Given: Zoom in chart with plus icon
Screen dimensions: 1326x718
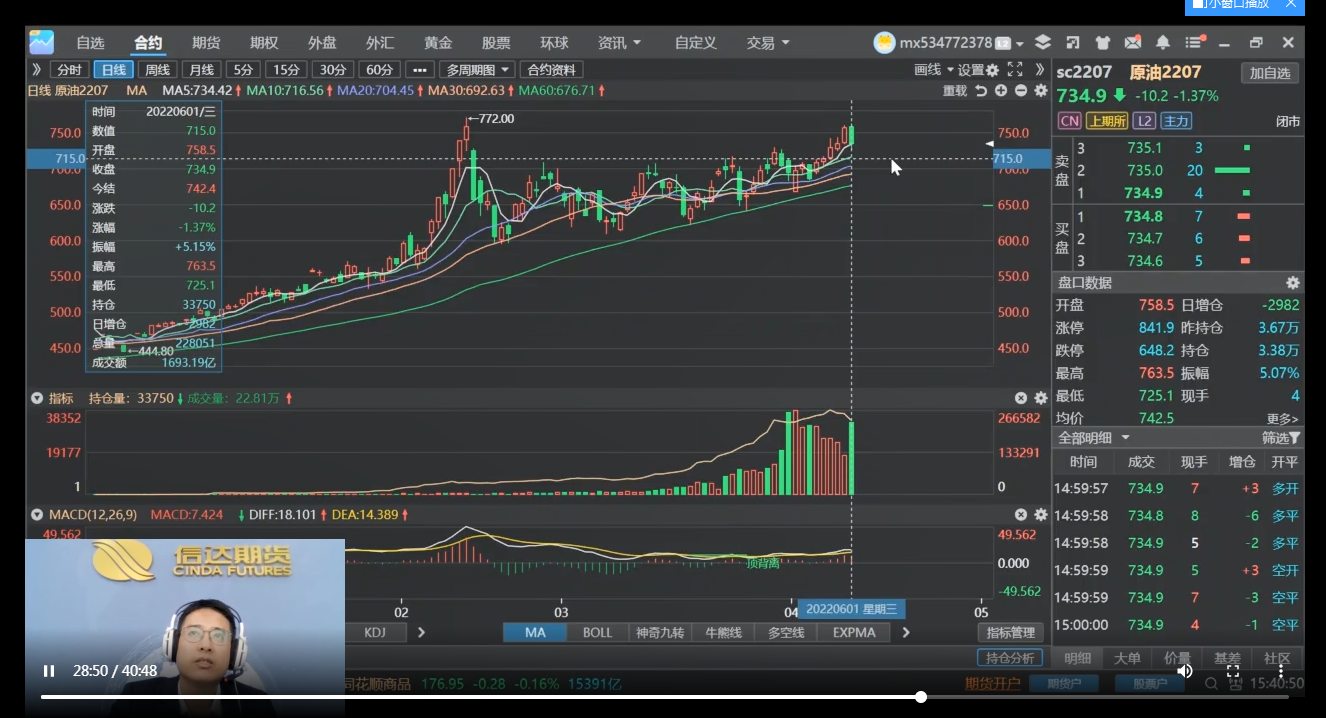Looking at the screenshot, I should pyautogui.click(x=1001, y=91).
